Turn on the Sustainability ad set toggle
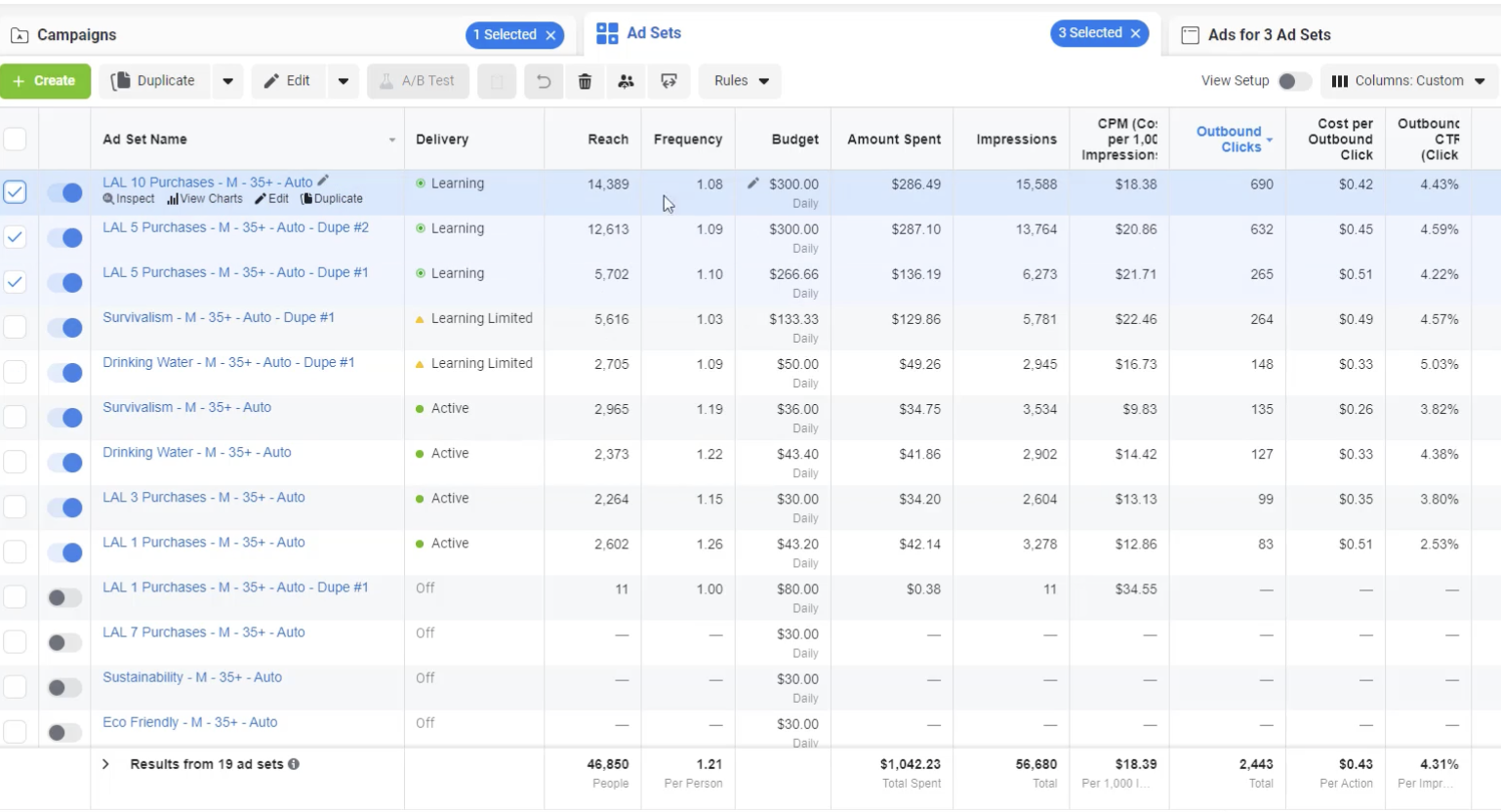Viewport: 1501px width, 812px height. [x=65, y=687]
